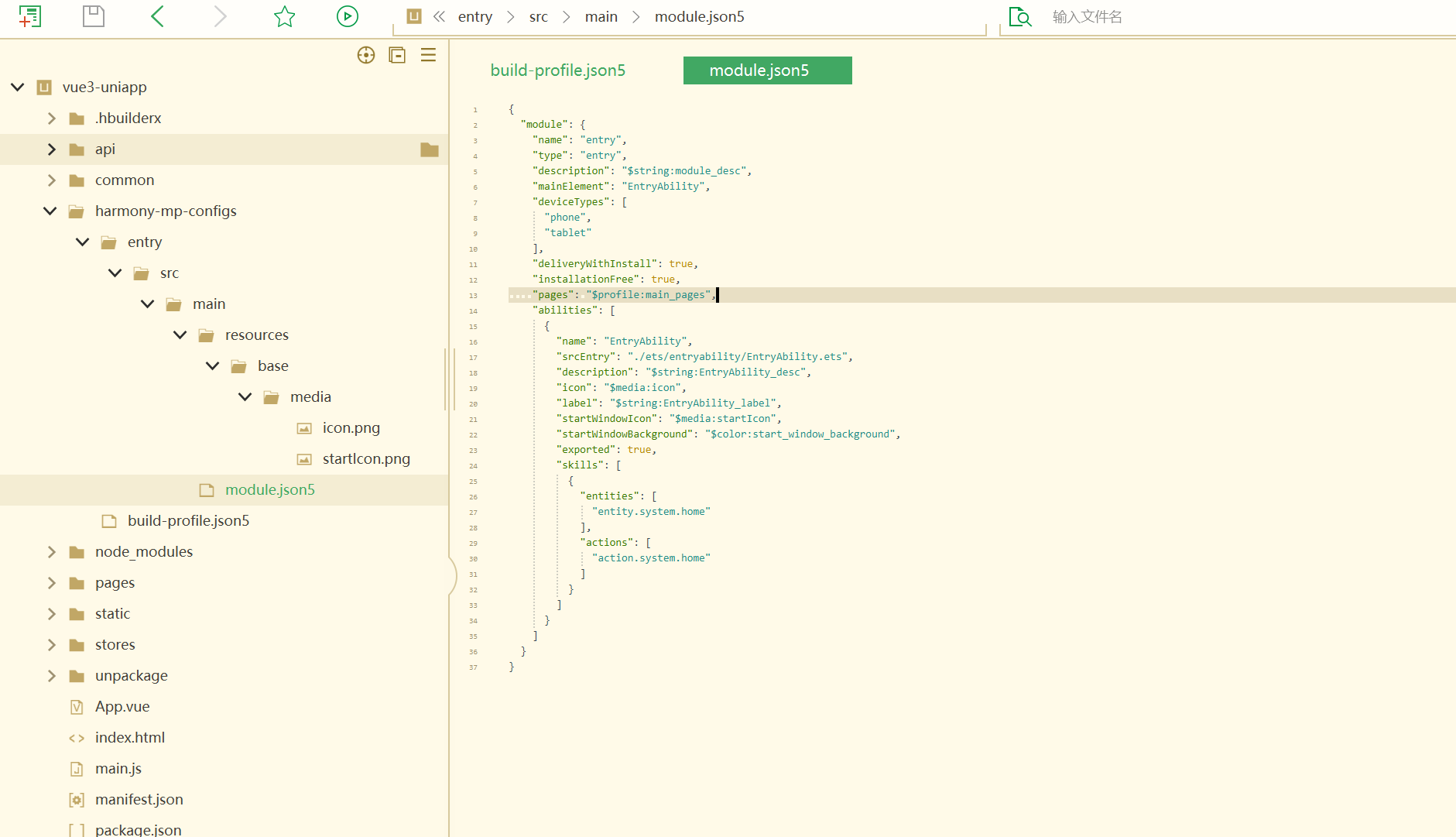Click the build-profile.json5 file icon in tree
Screen dimensions: 1456x837
[109, 521]
